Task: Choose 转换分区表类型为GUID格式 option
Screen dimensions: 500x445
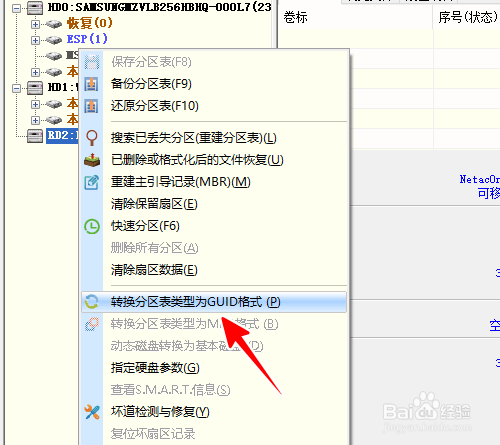Action: tap(214, 302)
